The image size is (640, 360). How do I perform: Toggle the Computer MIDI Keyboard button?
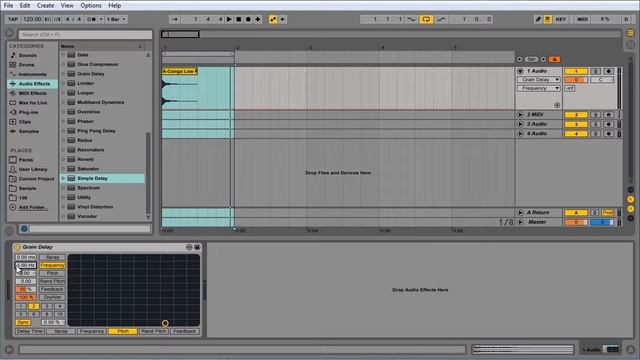(547, 19)
